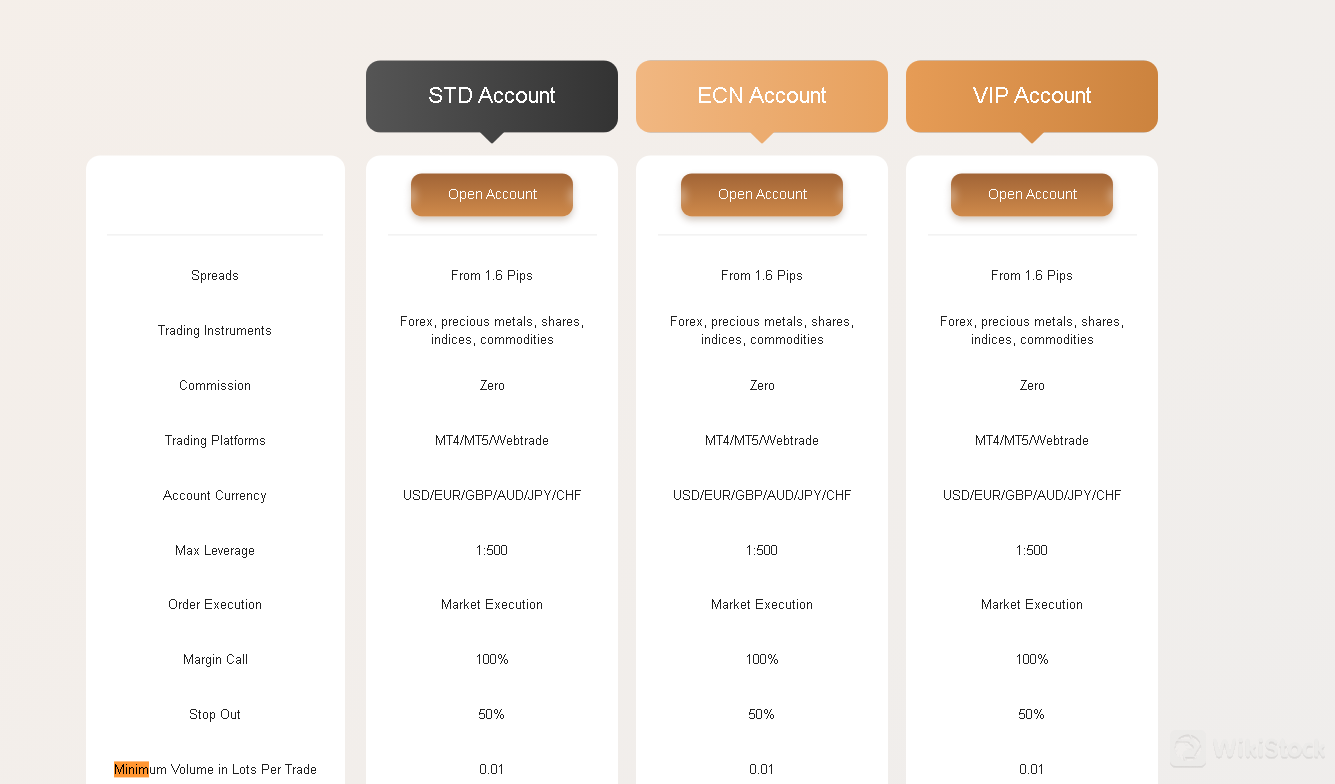Open Account under the VIP Account column
1335x784 pixels.
(1031, 194)
